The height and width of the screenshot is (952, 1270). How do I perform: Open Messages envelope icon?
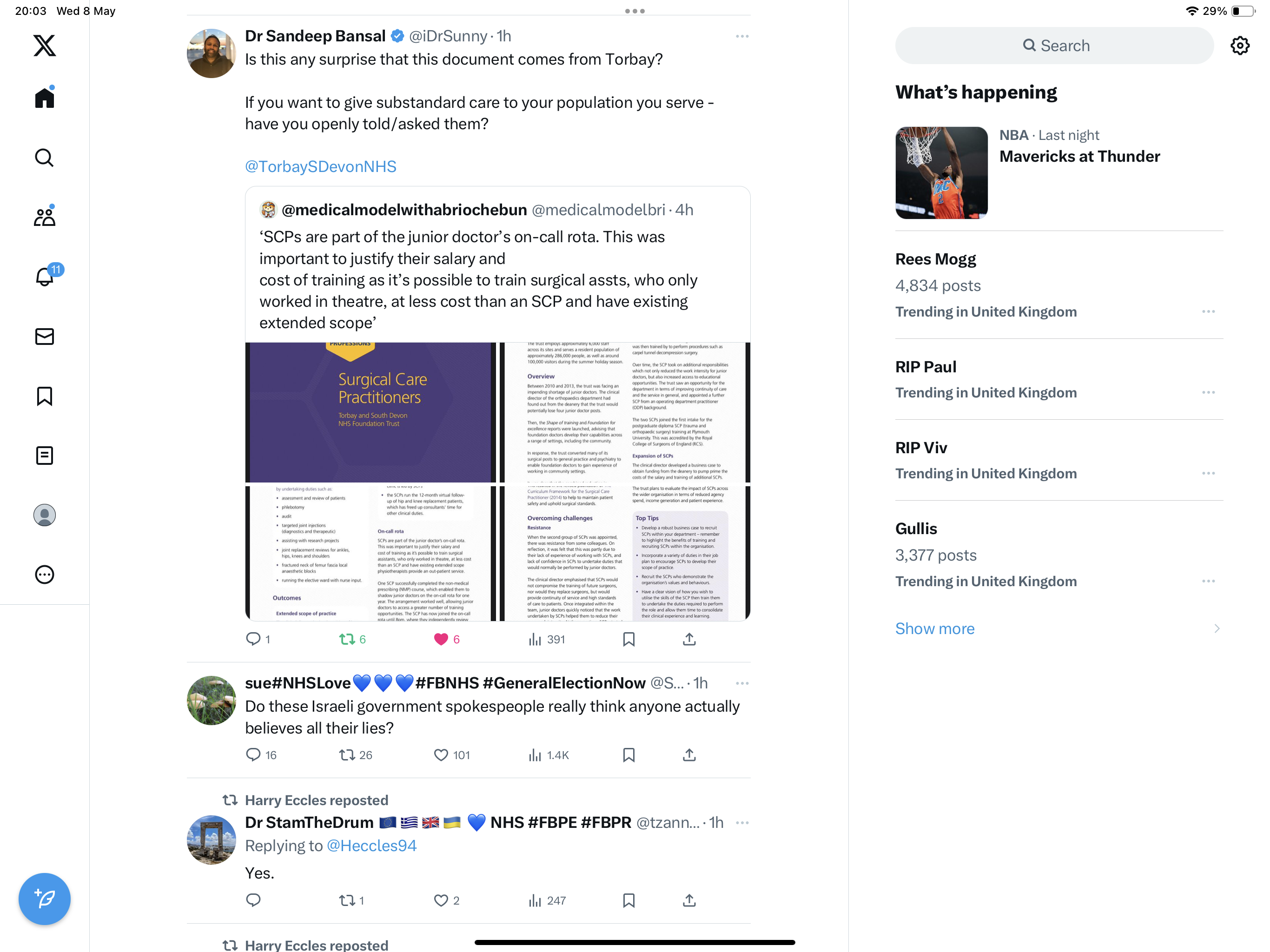pyautogui.click(x=44, y=337)
